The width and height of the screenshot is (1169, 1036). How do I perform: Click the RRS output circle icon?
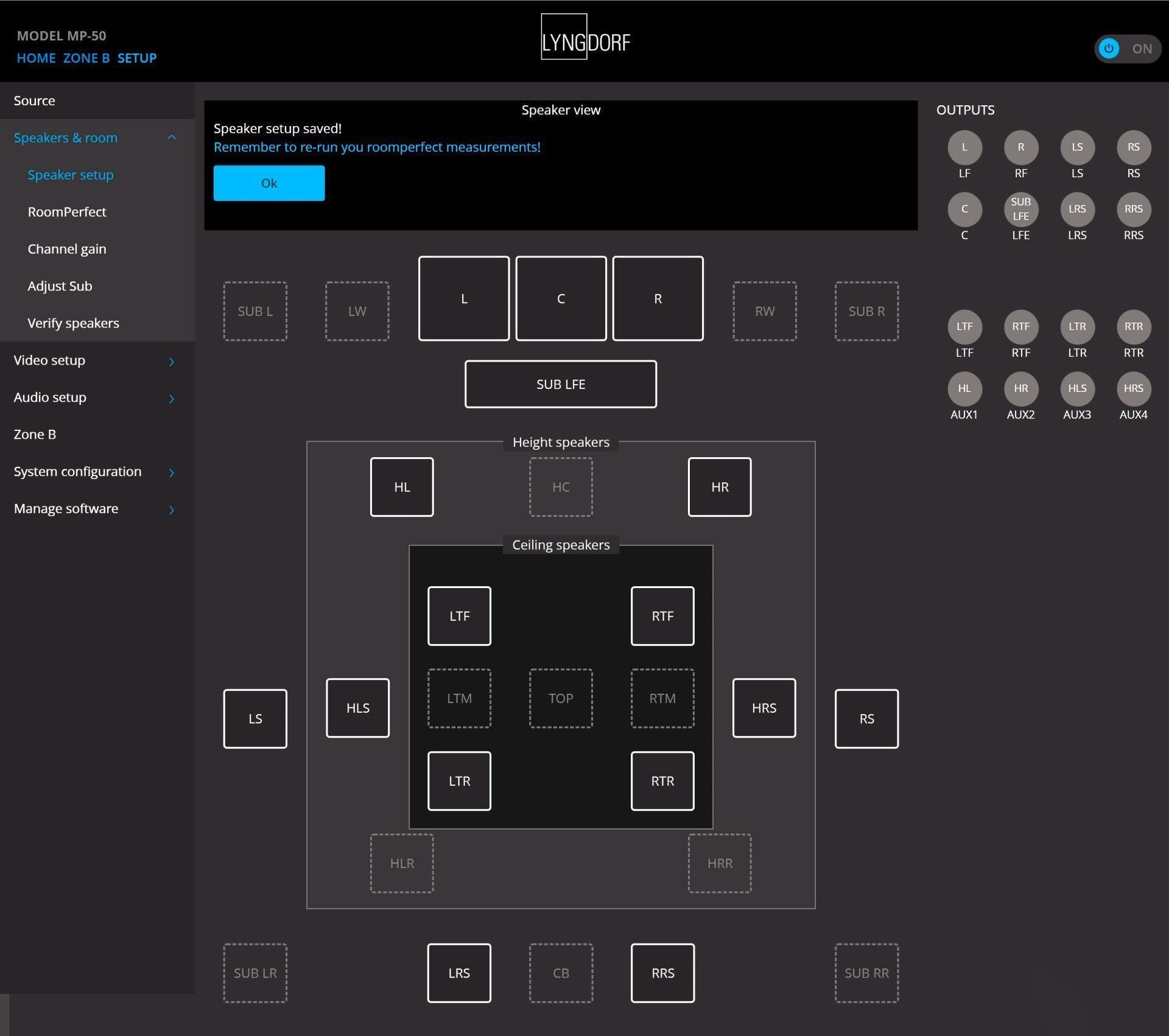[1133, 209]
